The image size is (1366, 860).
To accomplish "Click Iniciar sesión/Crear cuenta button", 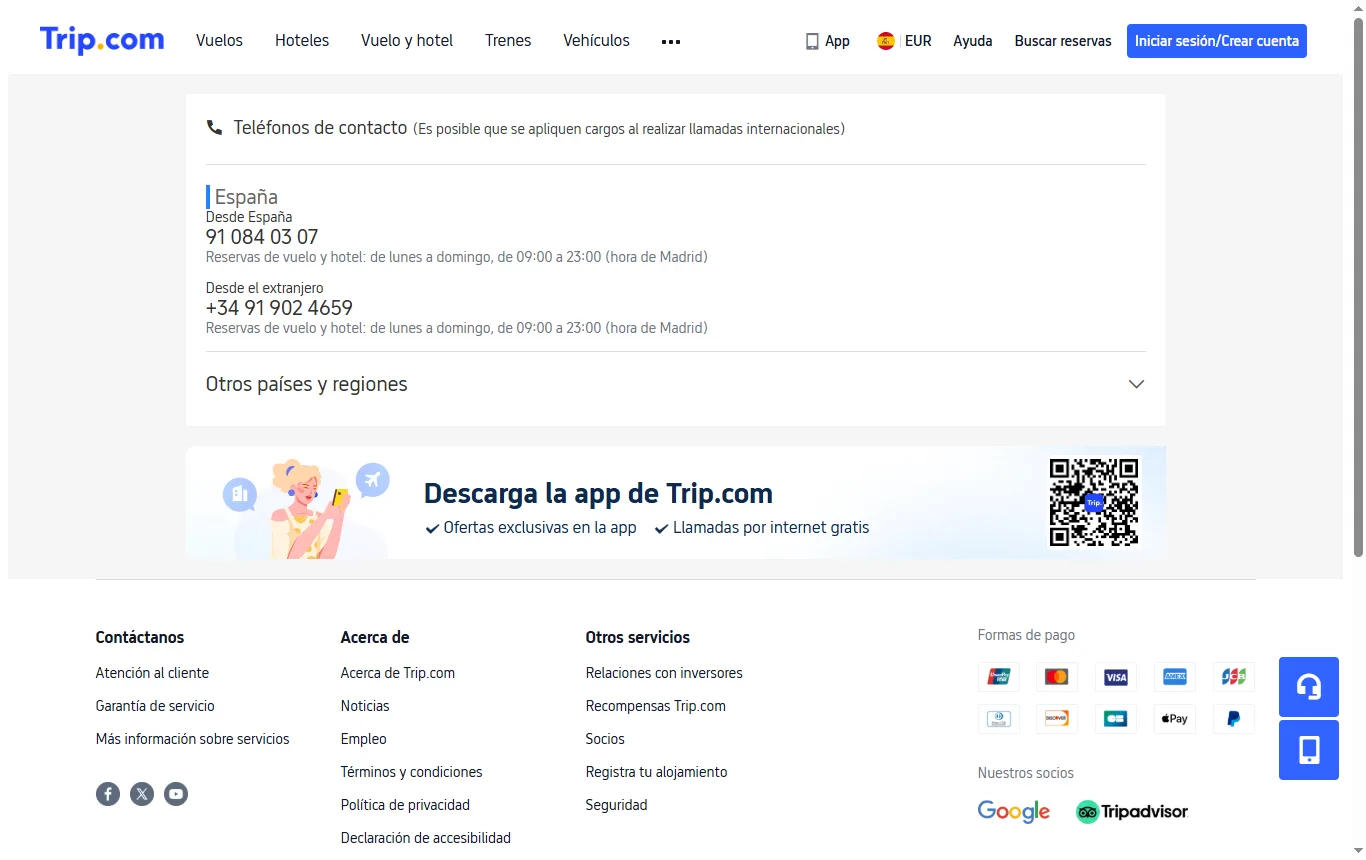I will [x=1217, y=41].
